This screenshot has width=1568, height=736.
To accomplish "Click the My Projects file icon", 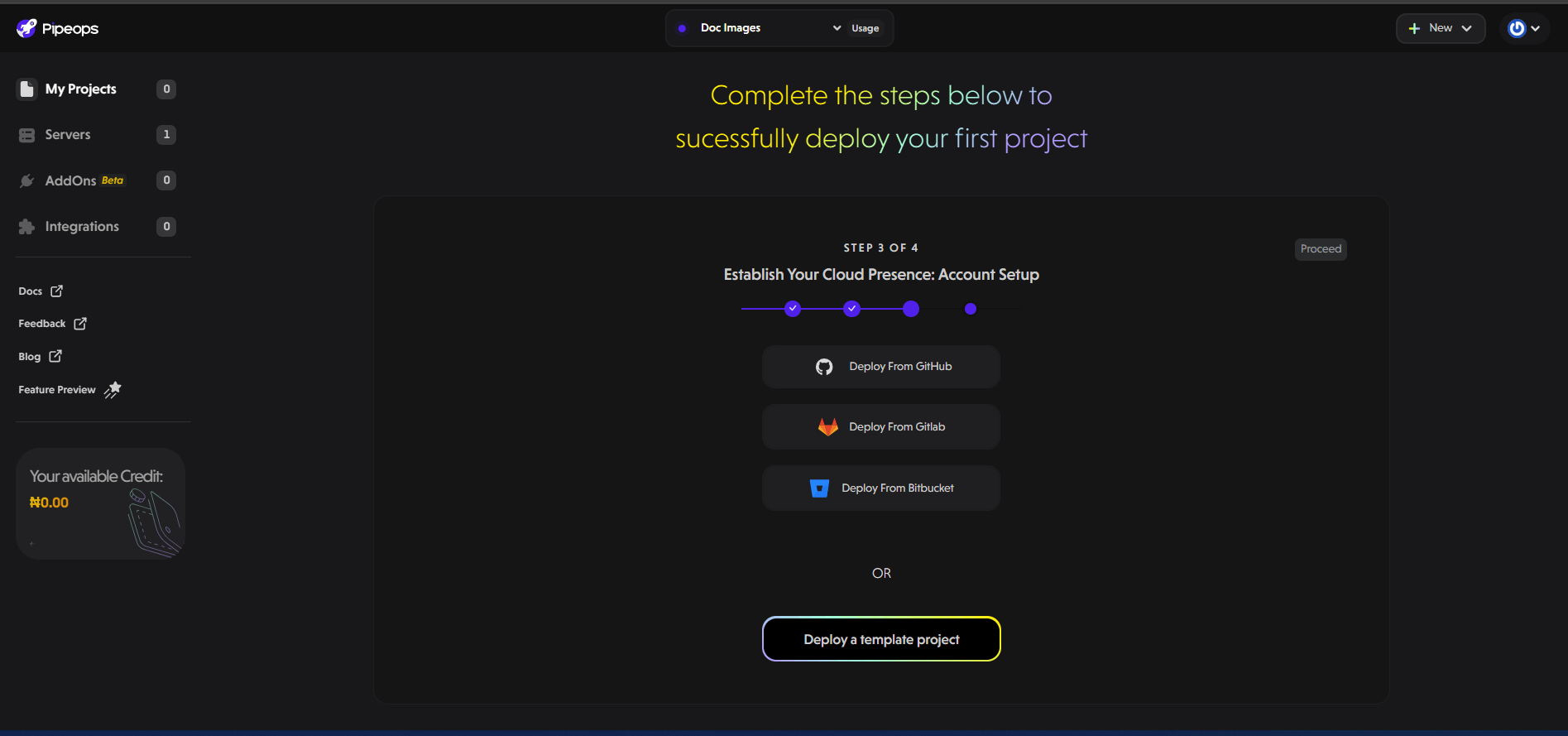I will pyautogui.click(x=27, y=89).
